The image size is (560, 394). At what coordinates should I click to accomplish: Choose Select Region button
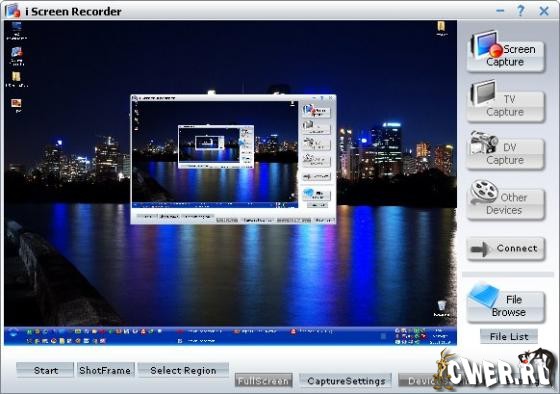pos(183,370)
